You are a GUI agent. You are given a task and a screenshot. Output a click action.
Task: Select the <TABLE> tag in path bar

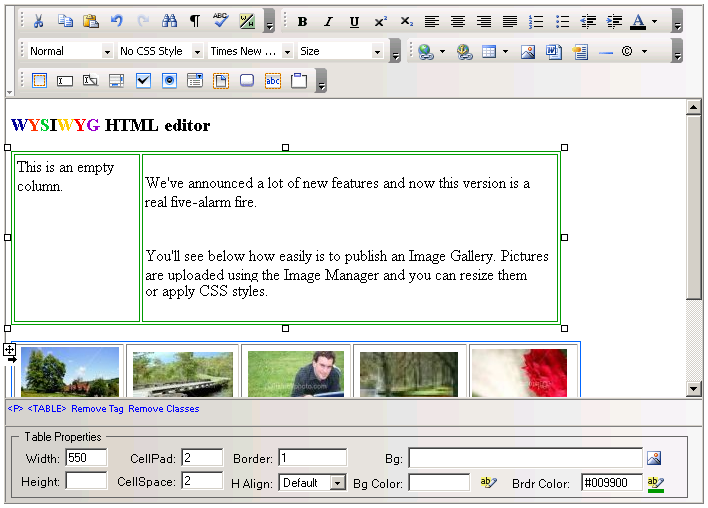coord(47,409)
